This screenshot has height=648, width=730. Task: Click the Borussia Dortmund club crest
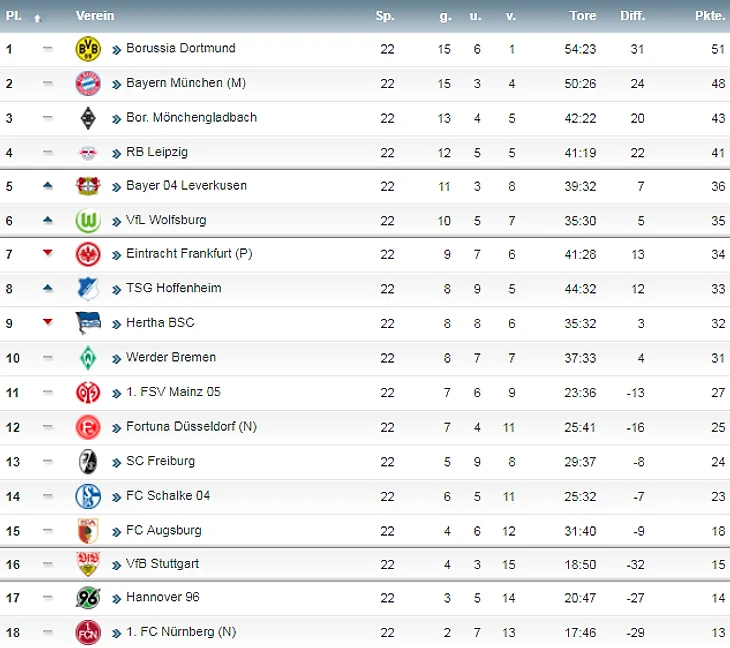[88, 48]
